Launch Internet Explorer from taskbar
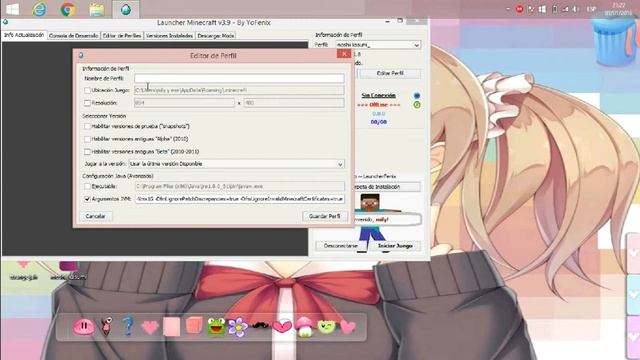The width and height of the screenshot is (640, 360). point(40,9)
